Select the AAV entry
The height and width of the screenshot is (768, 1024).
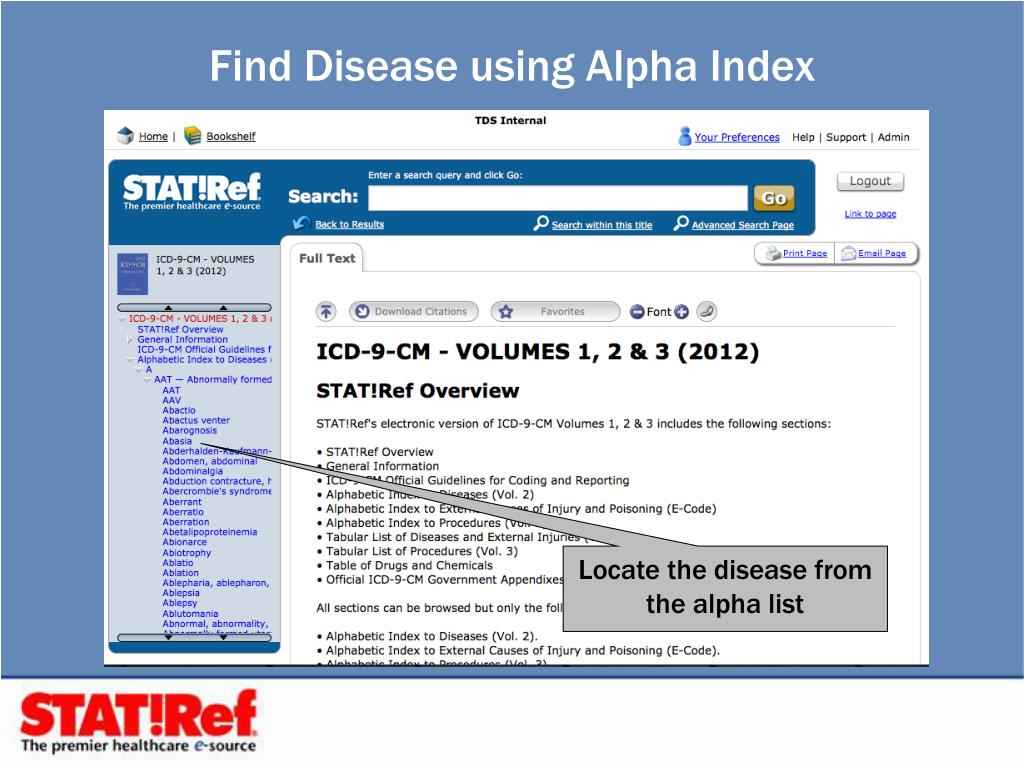pyautogui.click(x=172, y=400)
